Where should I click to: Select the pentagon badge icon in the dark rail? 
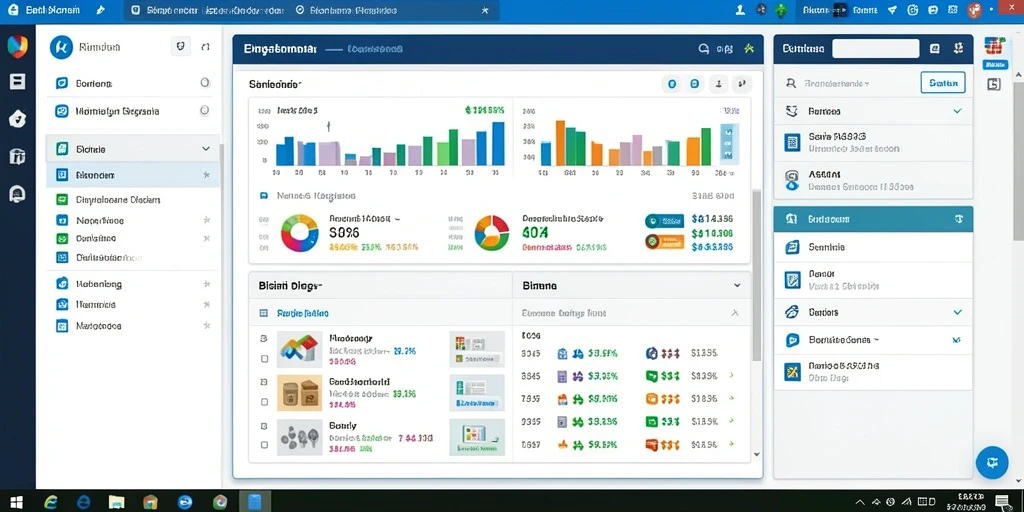tap(18, 119)
